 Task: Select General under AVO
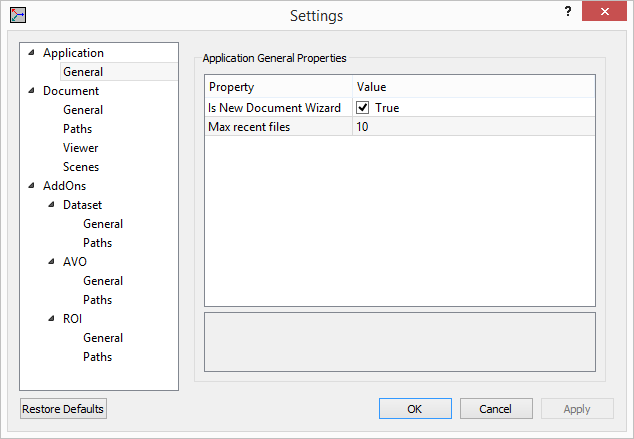[103, 281]
